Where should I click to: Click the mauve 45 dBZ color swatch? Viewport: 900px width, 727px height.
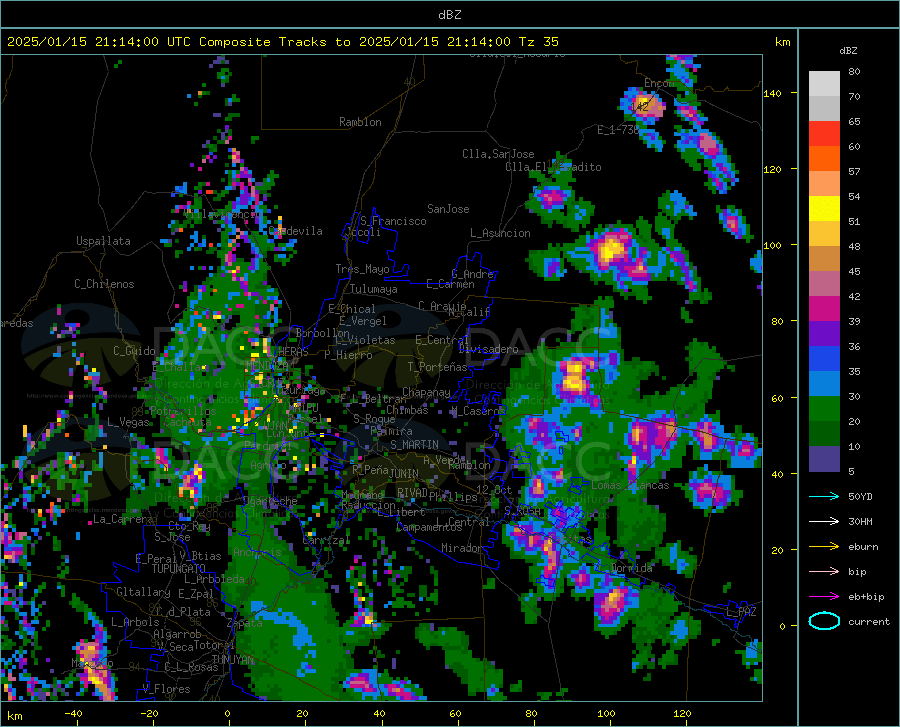pyautogui.click(x=824, y=283)
